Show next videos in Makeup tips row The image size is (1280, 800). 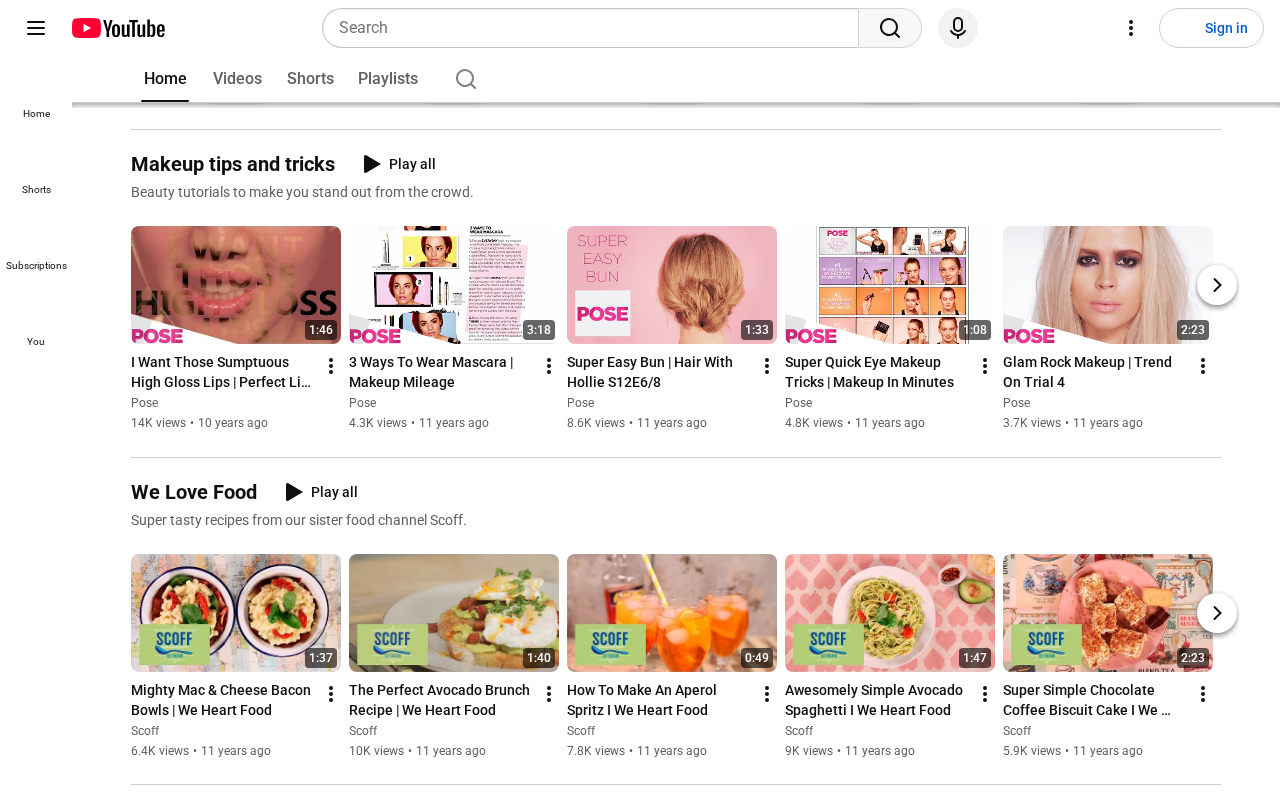(x=1217, y=285)
